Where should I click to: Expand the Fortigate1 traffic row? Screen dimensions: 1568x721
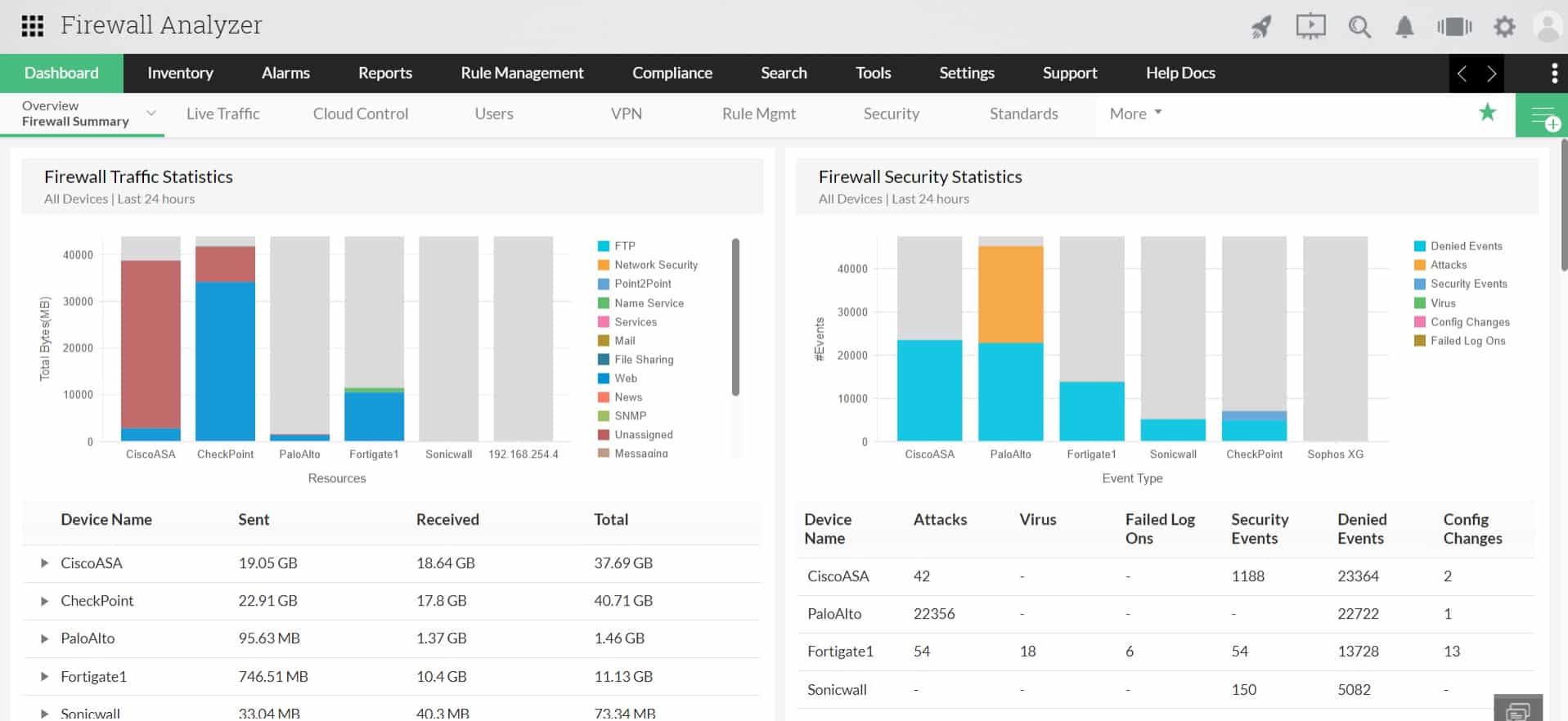[44, 677]
